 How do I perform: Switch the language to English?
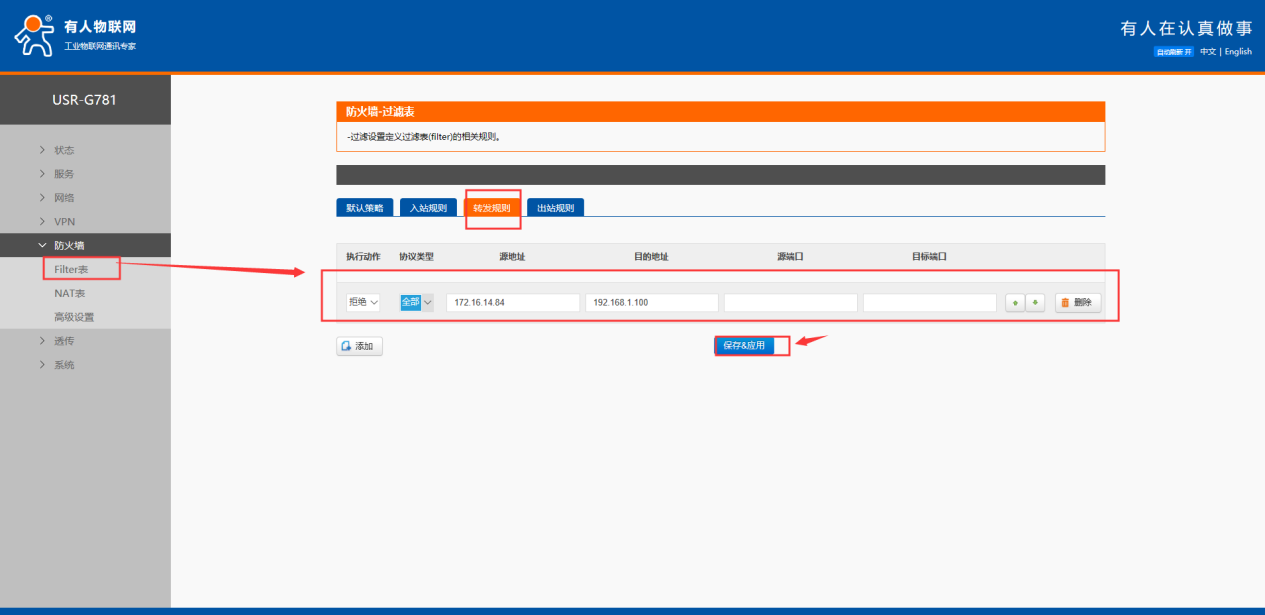click(1237, 52)
